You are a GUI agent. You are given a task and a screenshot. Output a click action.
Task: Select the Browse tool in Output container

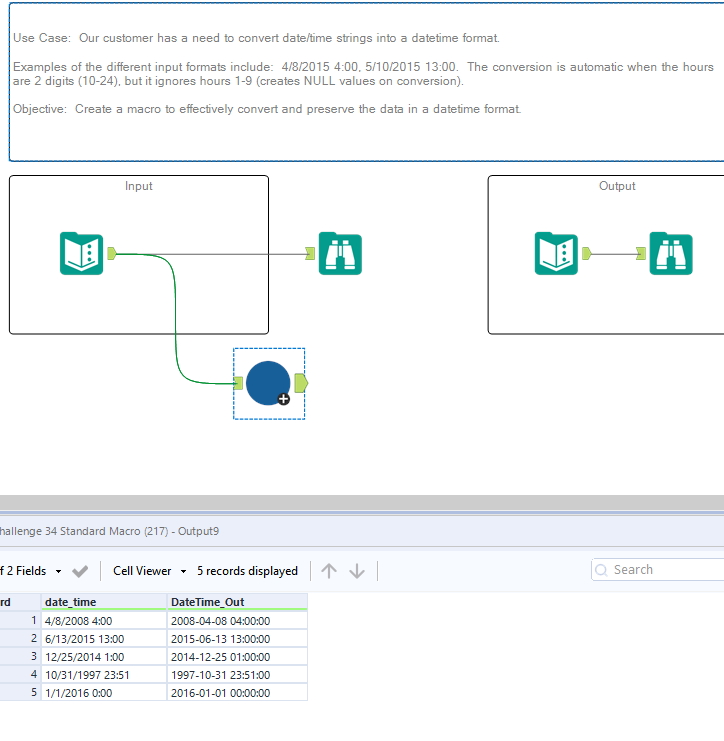tap(671, 254)
